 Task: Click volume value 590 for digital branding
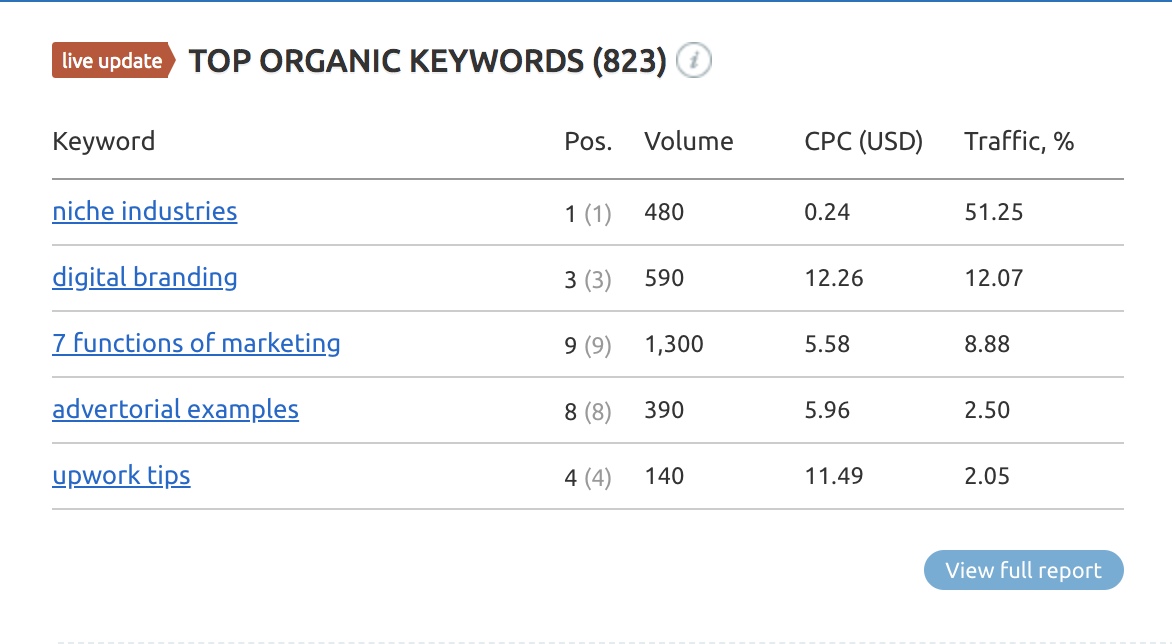[664, 278]
